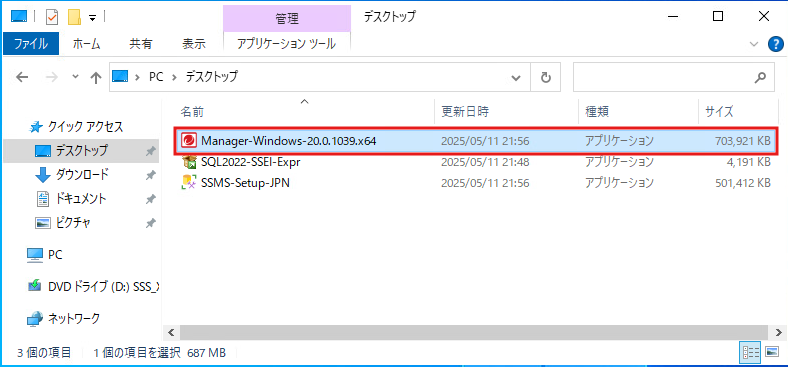The height and width of the screenshot is (367, 788).
Task: Open the quick access toolbar customize dropdown
Action: (x=92, y=18)
